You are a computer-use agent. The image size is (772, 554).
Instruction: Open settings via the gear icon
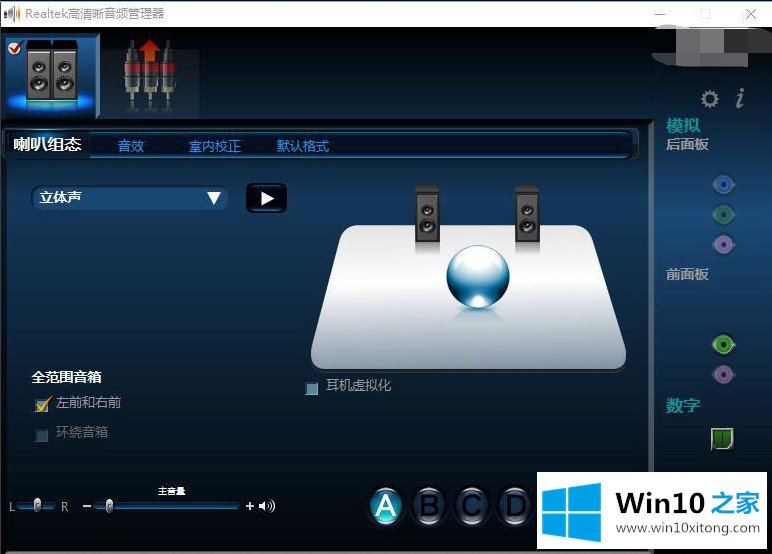point(709,99)
